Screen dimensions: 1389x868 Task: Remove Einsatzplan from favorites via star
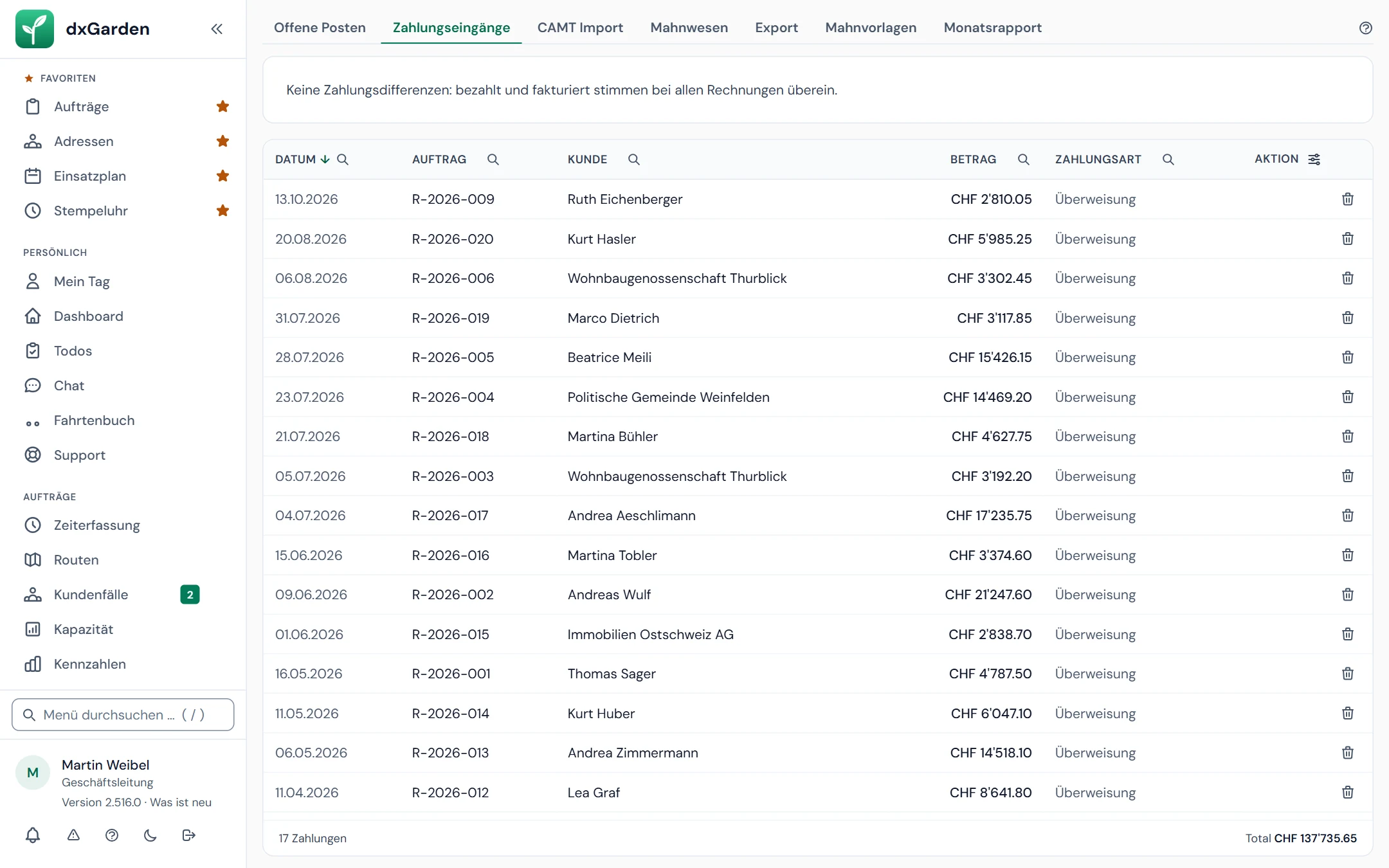point(223,176)
